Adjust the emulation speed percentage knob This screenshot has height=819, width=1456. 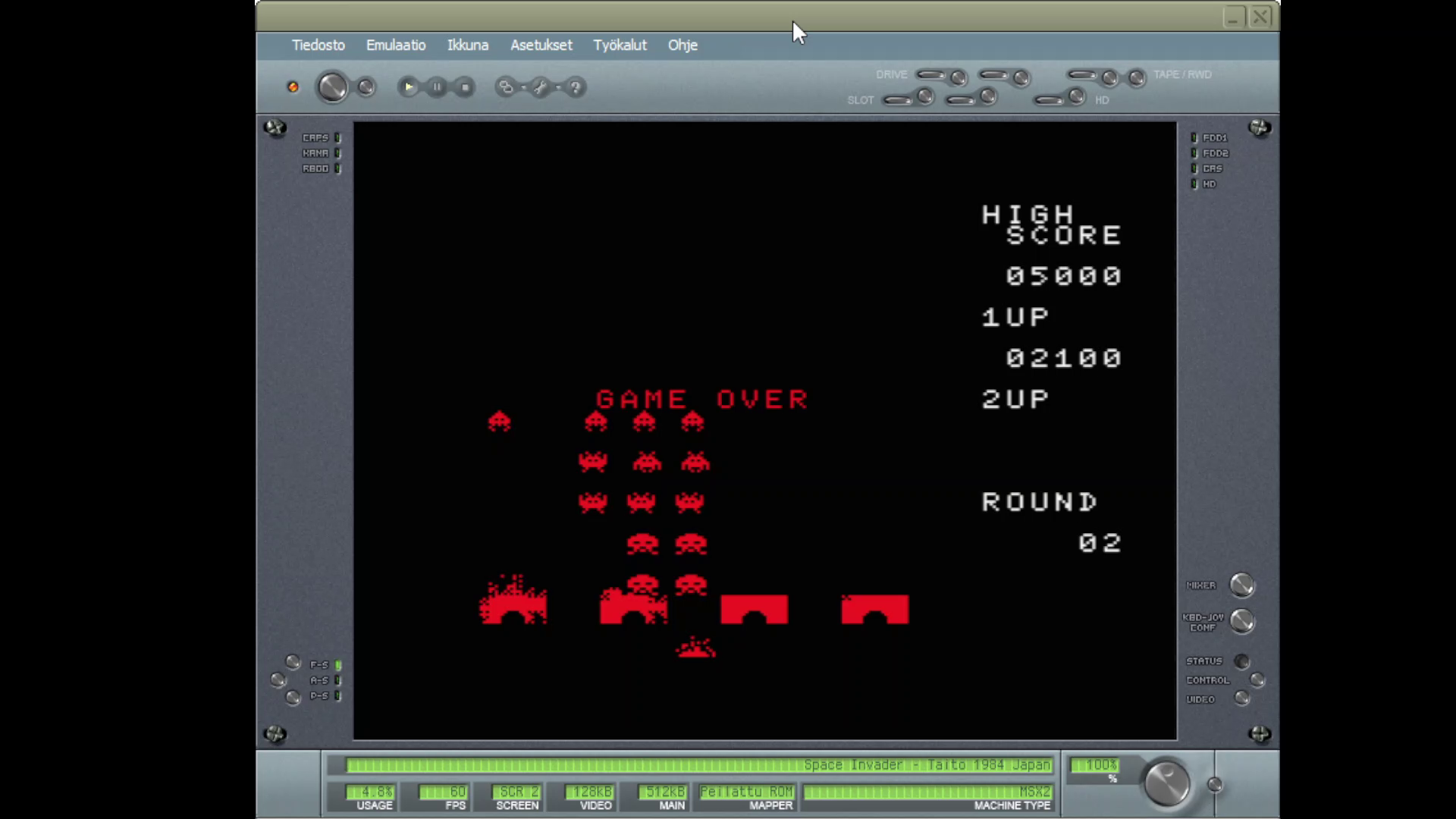pyautogui.click(x=1166, y=783)
